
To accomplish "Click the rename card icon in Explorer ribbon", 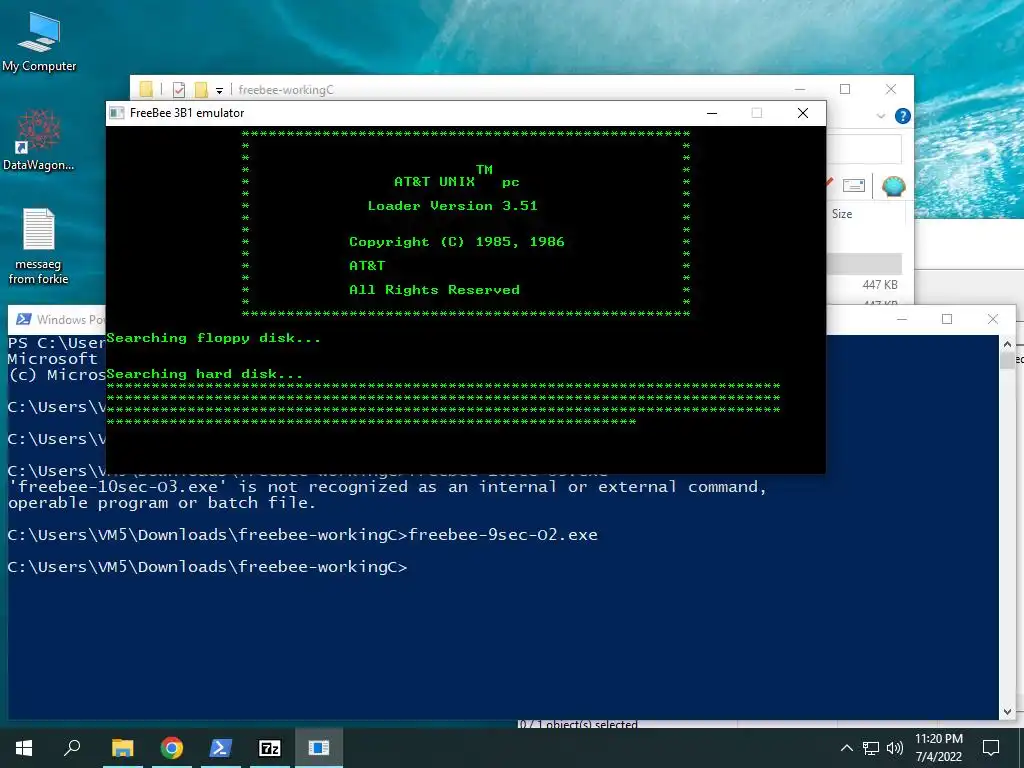I will (854, 185).
